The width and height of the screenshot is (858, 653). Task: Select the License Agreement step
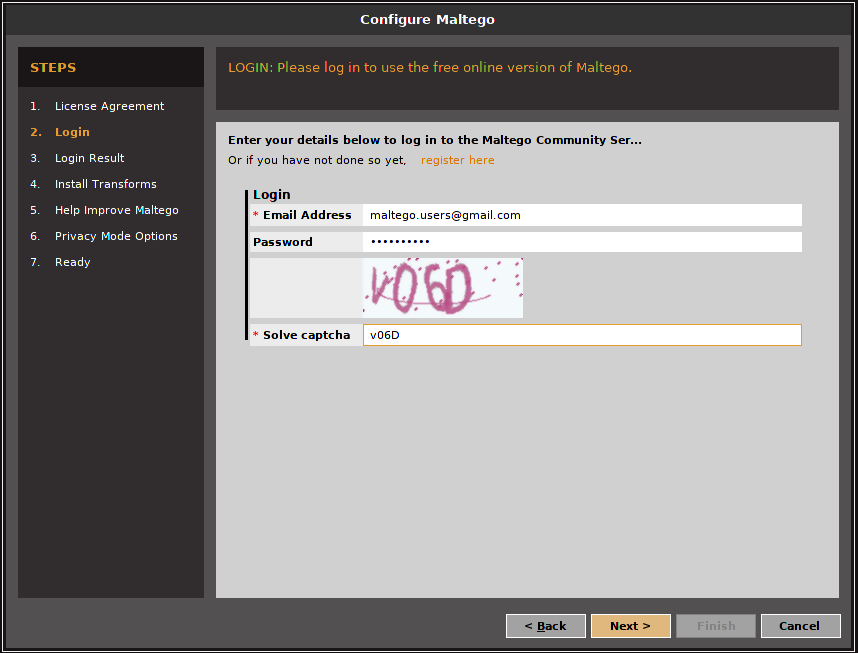(x=109, y=106)
